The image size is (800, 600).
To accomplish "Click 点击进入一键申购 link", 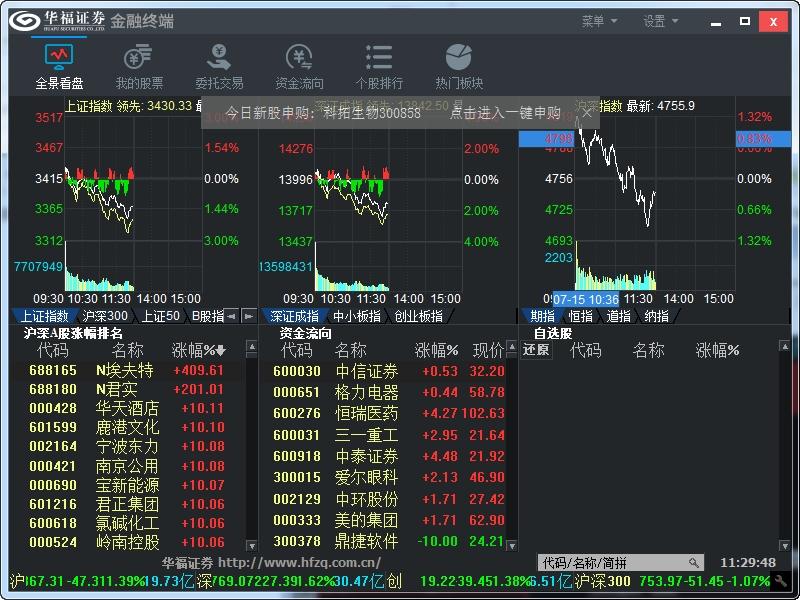I will point(505,113).
